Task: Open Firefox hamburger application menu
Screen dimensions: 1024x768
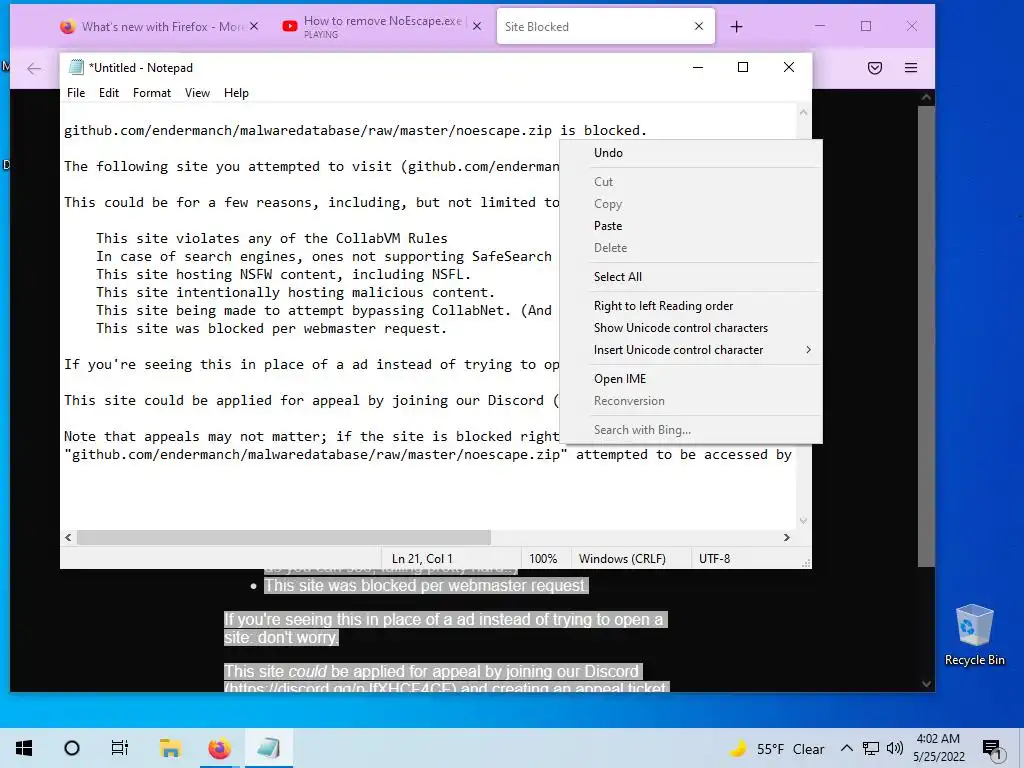Action: pyautogui.click(x=911, y=68)
